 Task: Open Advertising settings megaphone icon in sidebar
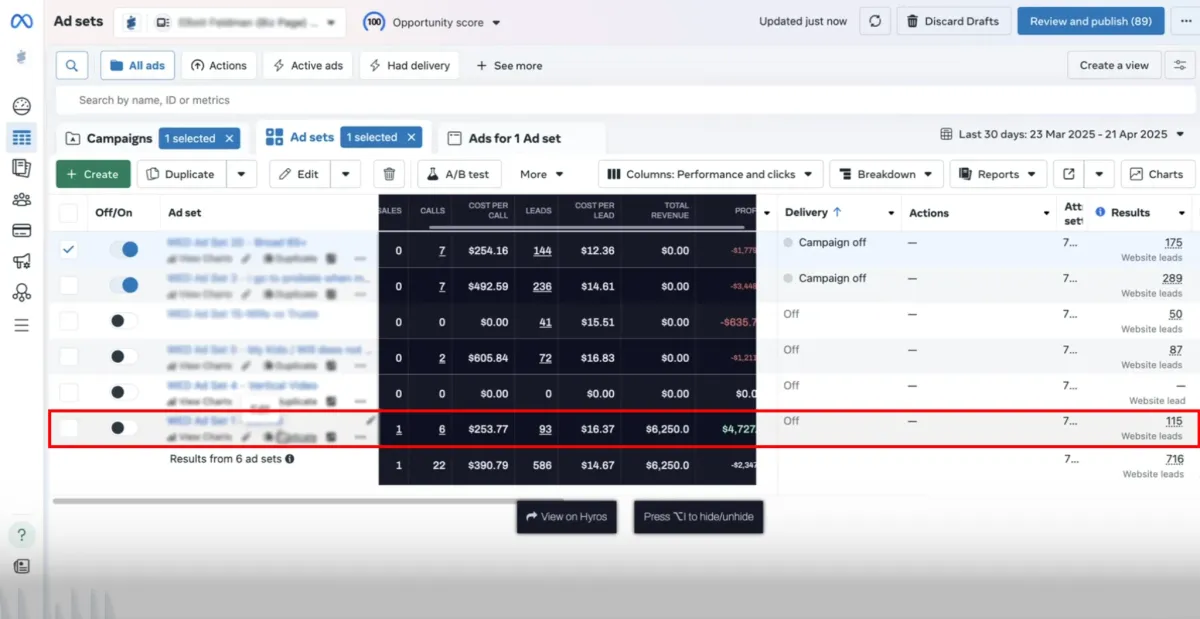coord(21,261)
